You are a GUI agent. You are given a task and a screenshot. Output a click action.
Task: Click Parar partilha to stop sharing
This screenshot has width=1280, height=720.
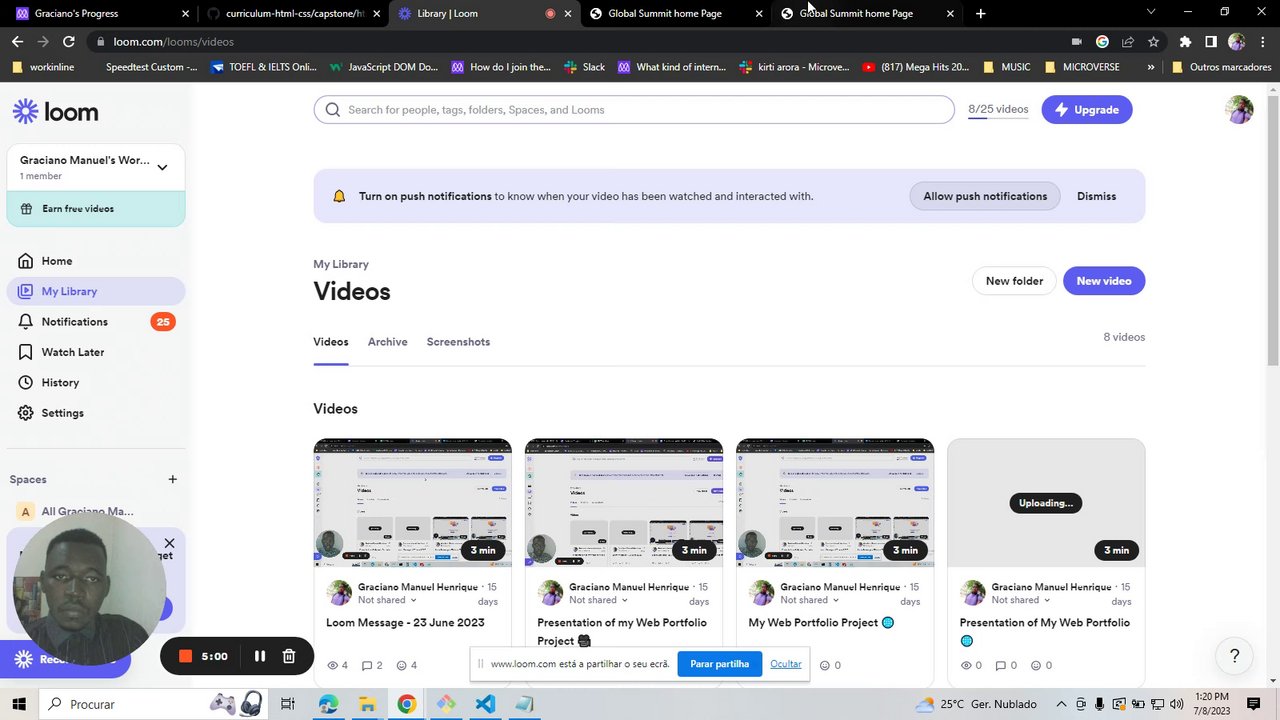pyautogui.click(x=719, y=664)
